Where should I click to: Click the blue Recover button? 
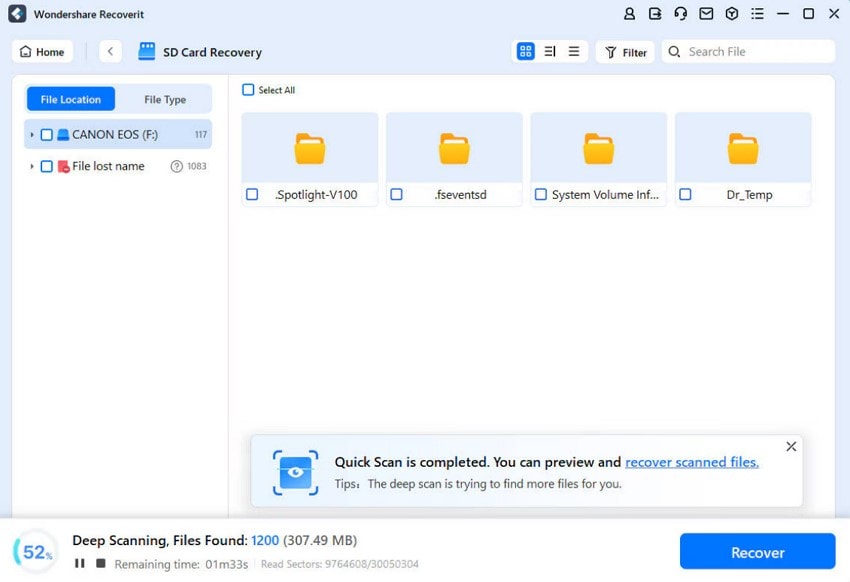(757, 552)
